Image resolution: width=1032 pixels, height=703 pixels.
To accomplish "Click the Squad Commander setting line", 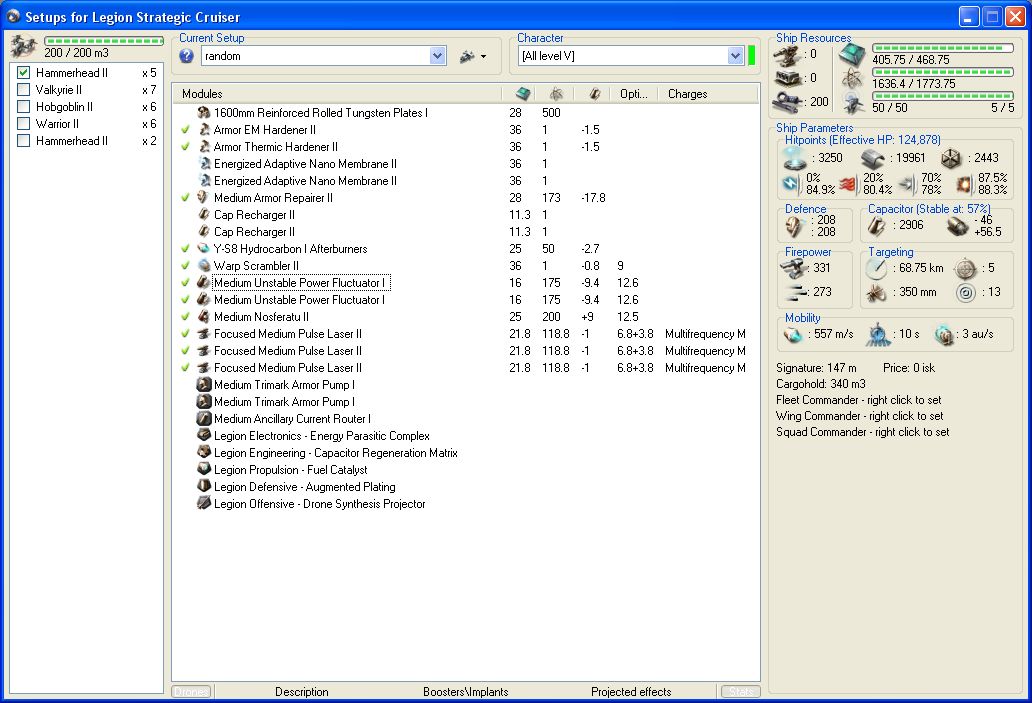I will (862, 432).
